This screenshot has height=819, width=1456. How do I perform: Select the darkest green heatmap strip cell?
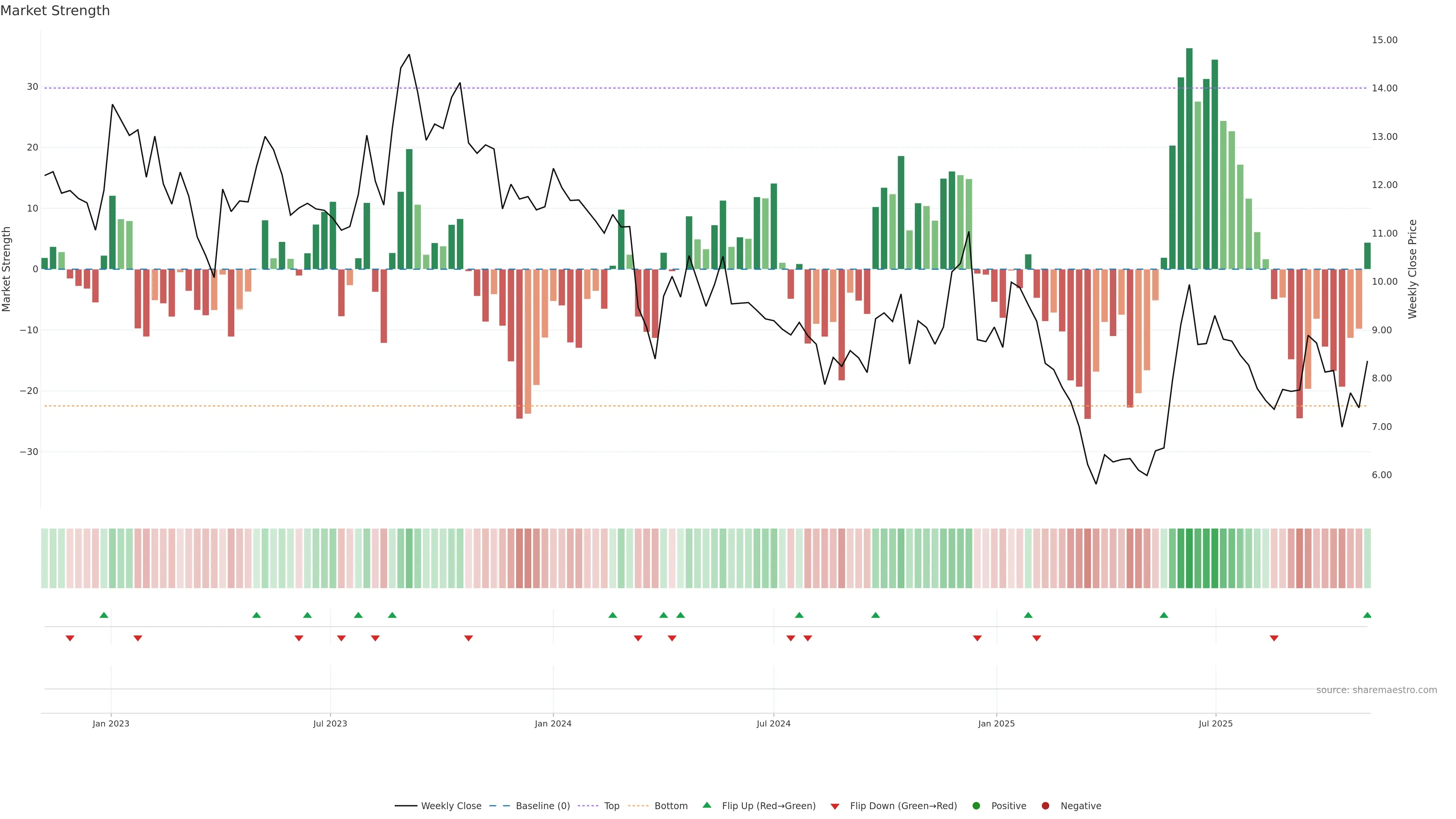(x=1189, y=558)
